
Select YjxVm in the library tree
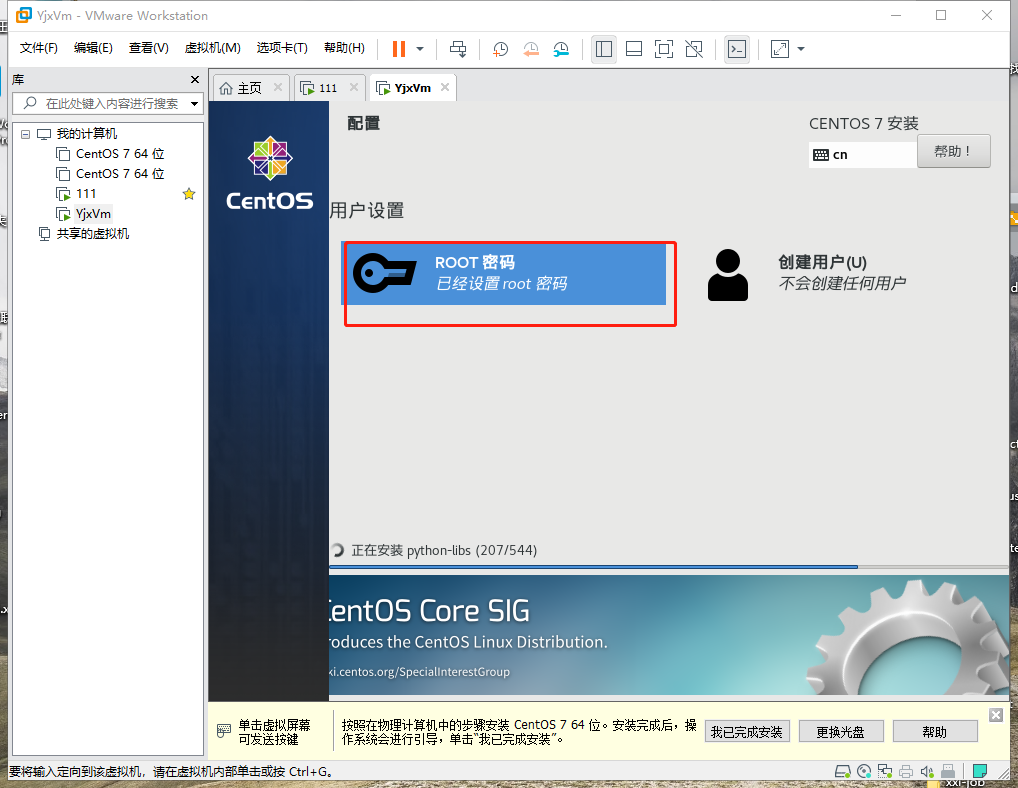tap(93, 214)
